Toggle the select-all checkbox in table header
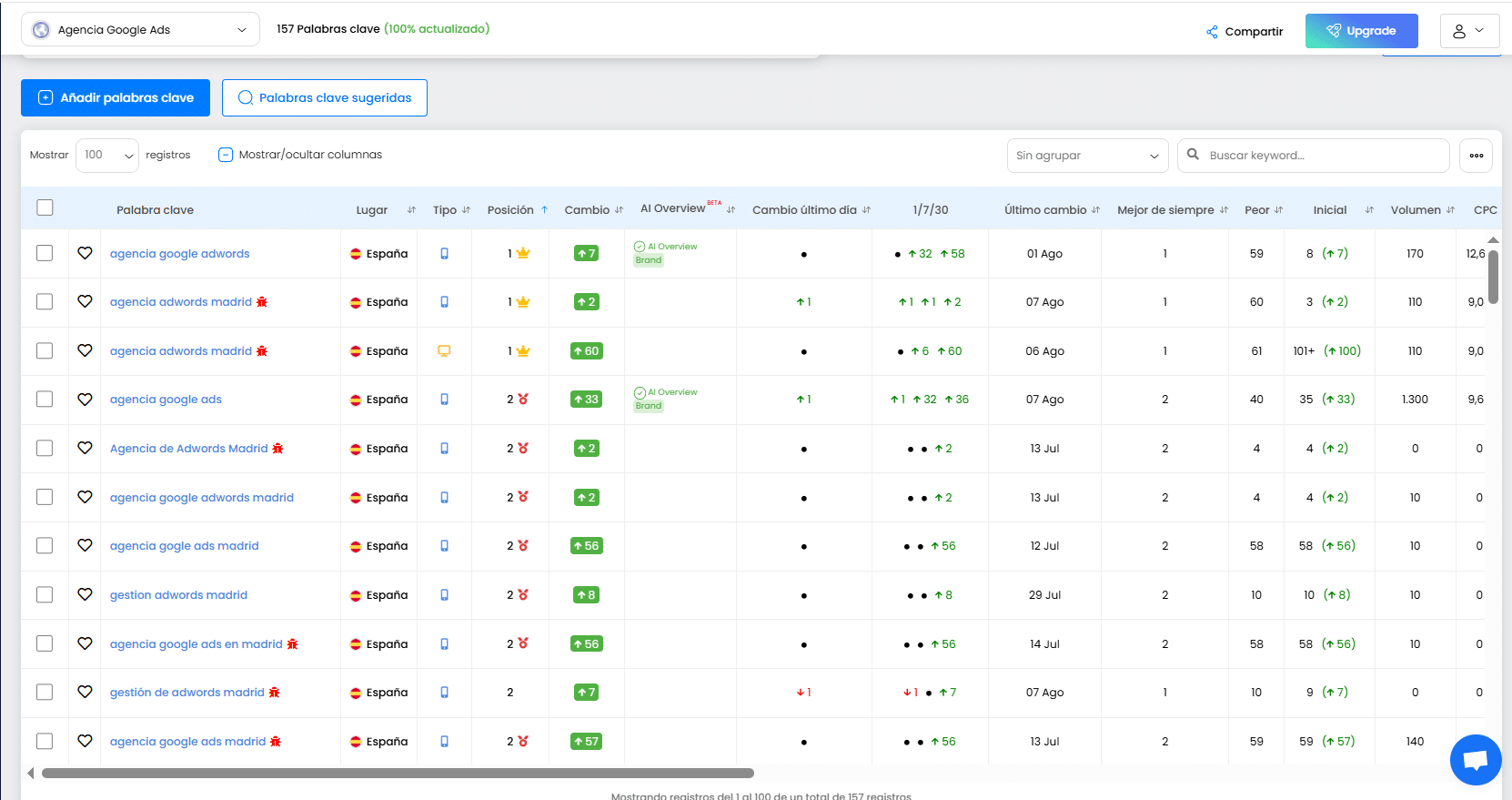The height and width of the screenshot is (800, 1512). [45, 208]
